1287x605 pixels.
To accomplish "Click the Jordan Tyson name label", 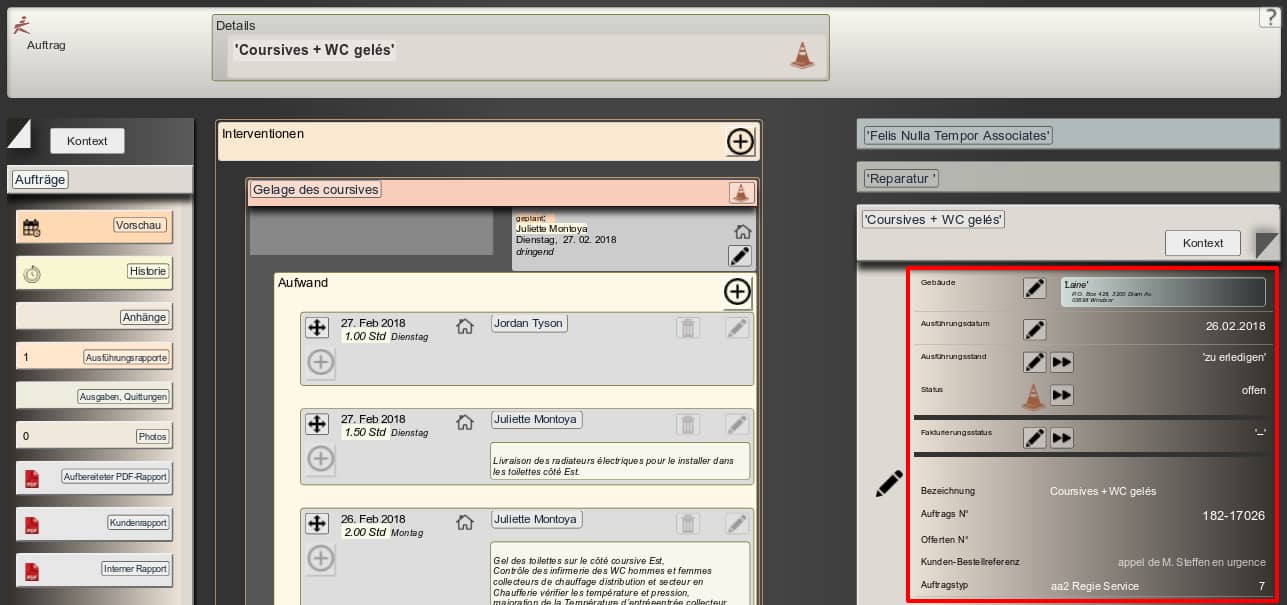I will coord(529,323).
